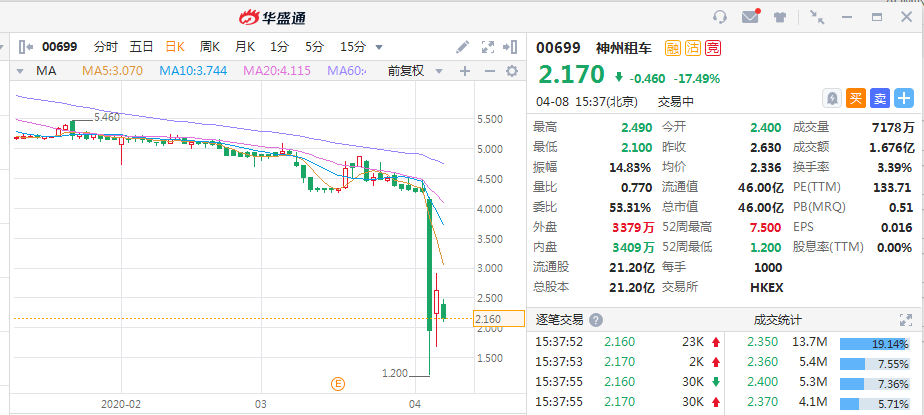
Task: Click the 52周最高 value 7.500
Action: pyautogui.click(x=765, y=228)
